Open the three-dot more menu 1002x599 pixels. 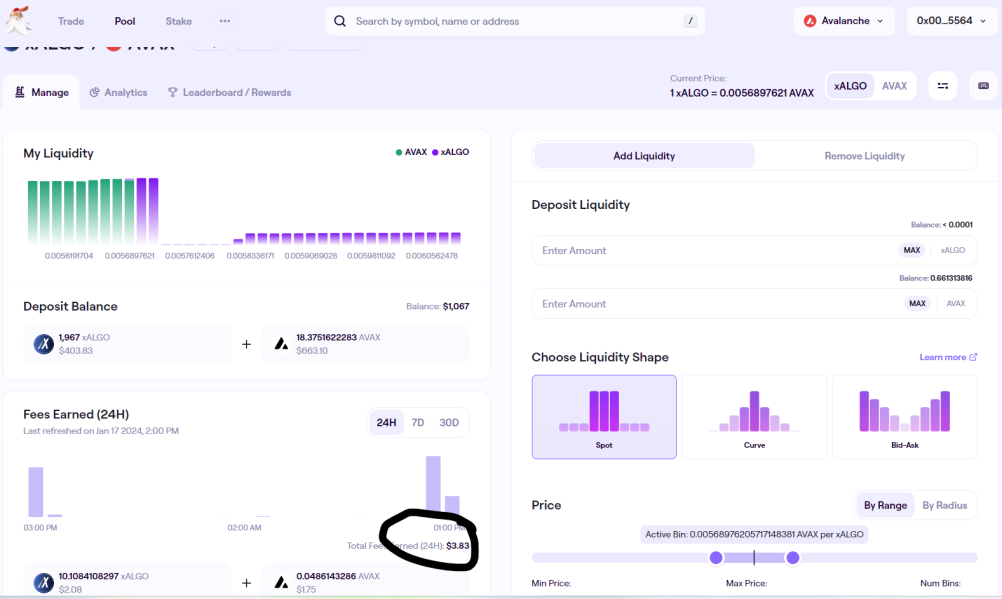pyautogui.click(x=225, y=21)
